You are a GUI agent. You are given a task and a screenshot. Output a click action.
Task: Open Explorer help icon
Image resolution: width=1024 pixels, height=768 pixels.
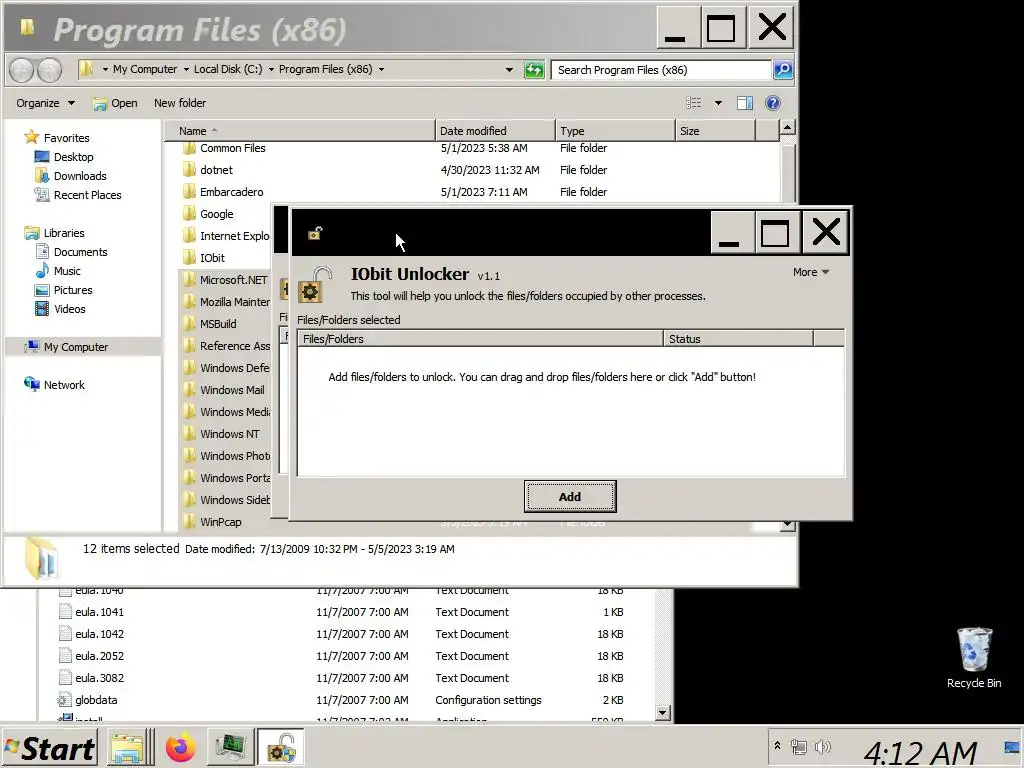[x=773, y=103]
